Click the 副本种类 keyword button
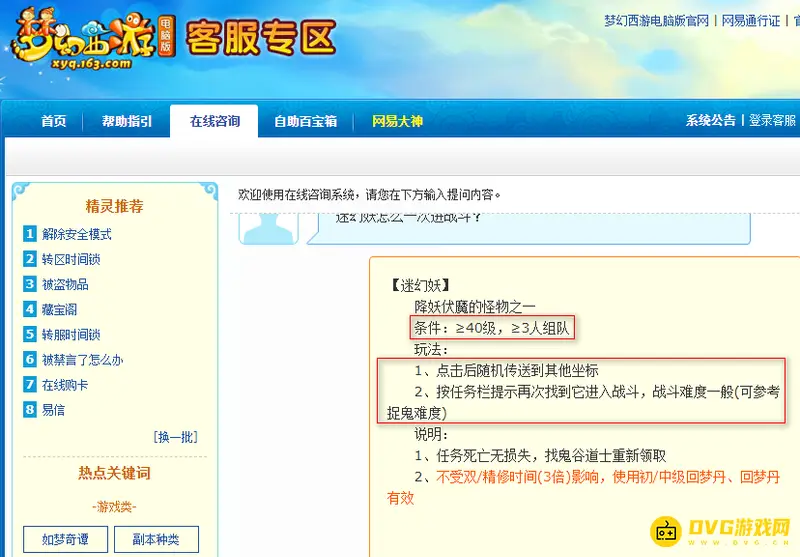The image size is (800, 557). pyautogui.click(x=156, y=539)
